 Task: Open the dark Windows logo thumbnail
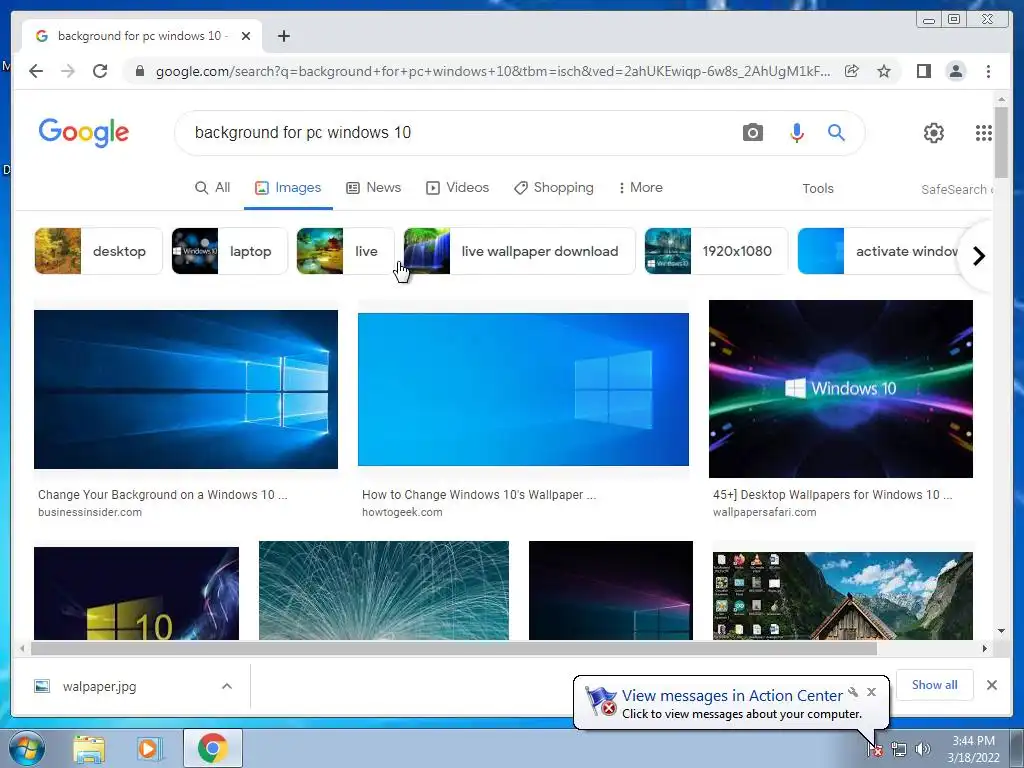coord(611,590)
